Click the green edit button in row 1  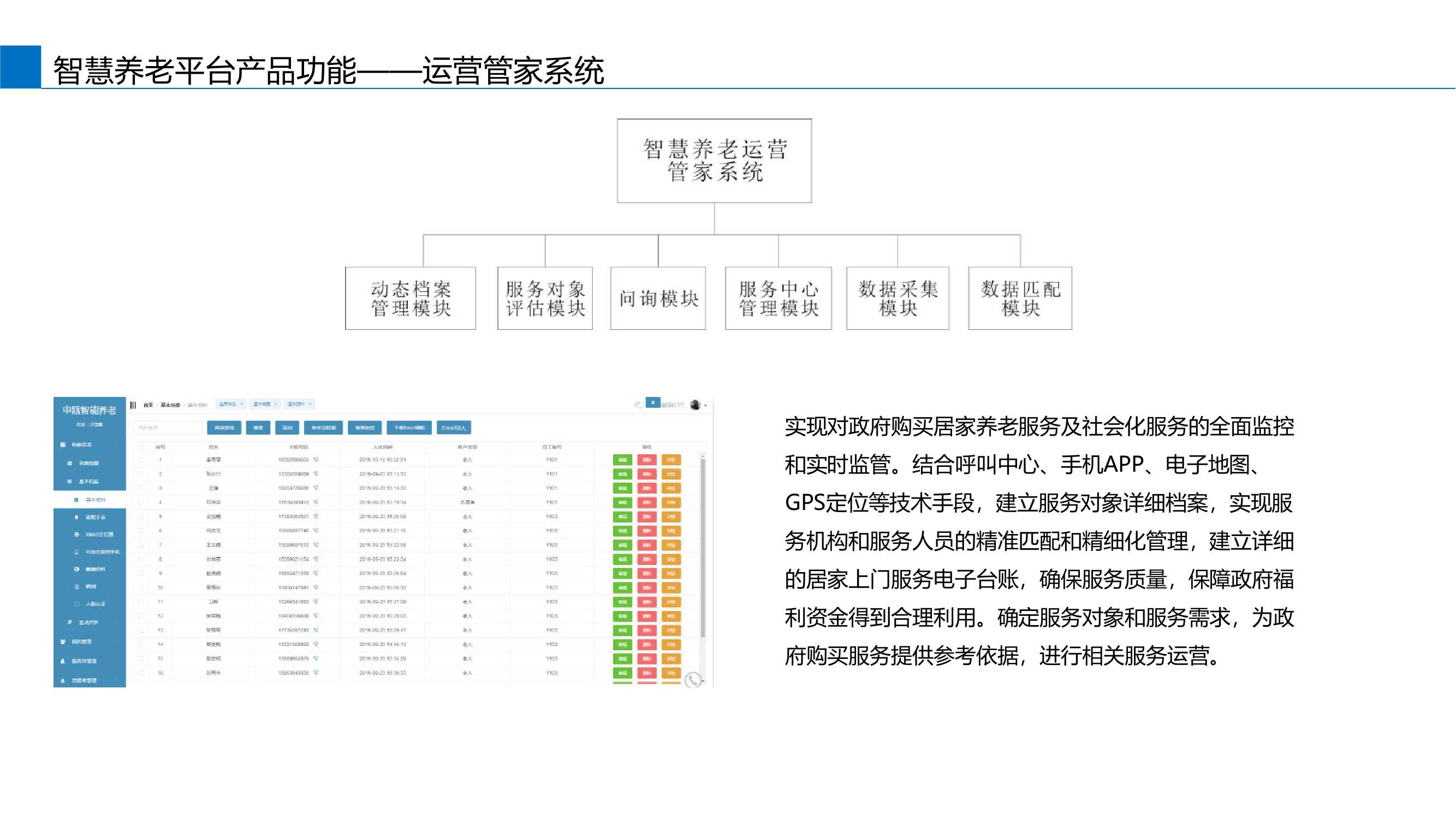622,460
